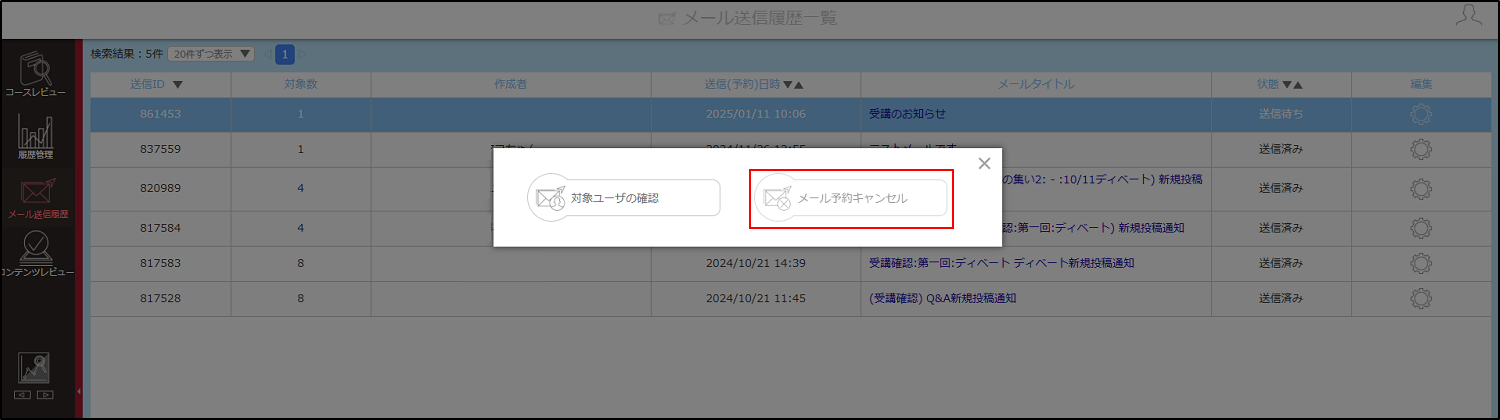
Task: Open コンテンツレビュー in the sidebar
Action: point(38,254)
